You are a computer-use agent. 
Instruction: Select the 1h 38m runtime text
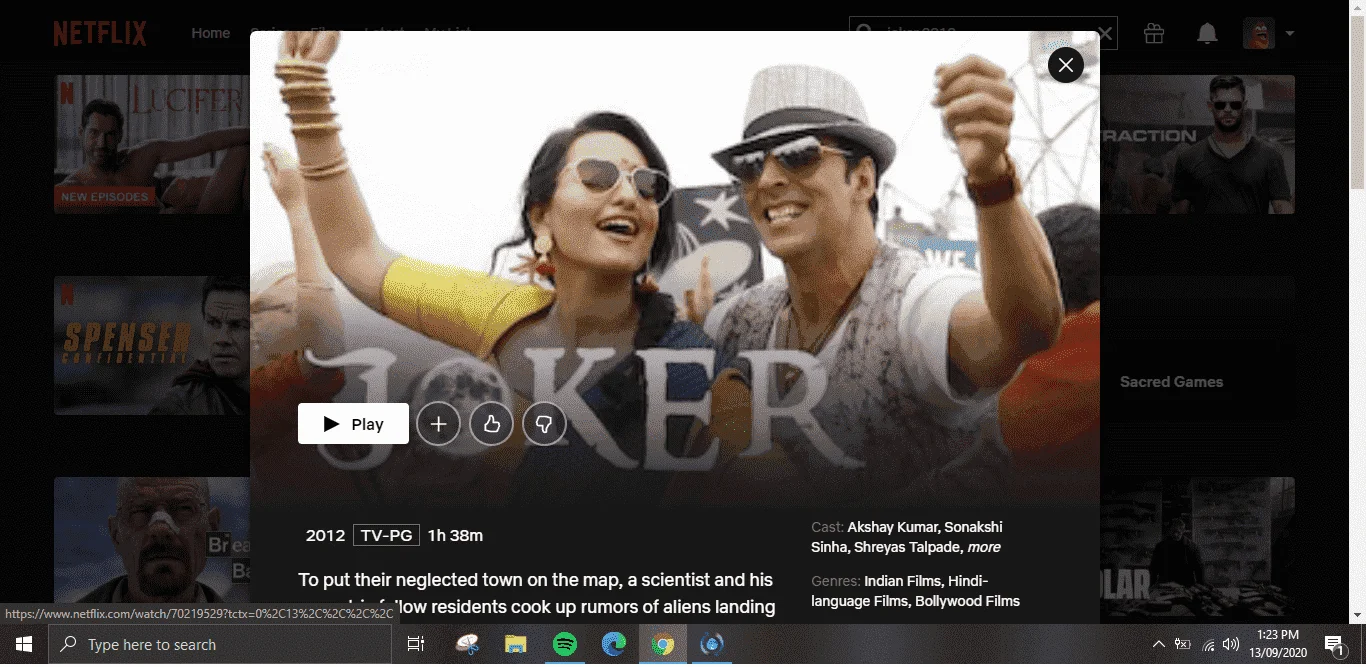(455, 536)
